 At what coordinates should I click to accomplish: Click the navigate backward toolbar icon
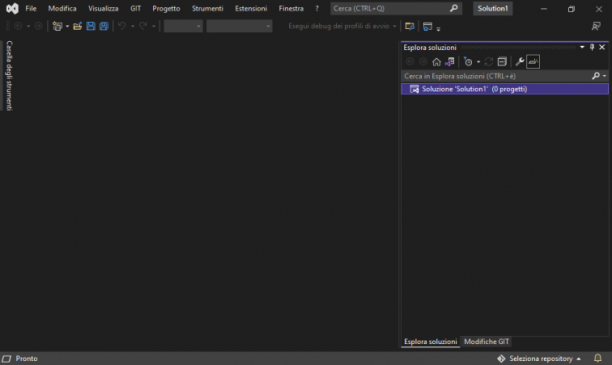coord(18,26)
